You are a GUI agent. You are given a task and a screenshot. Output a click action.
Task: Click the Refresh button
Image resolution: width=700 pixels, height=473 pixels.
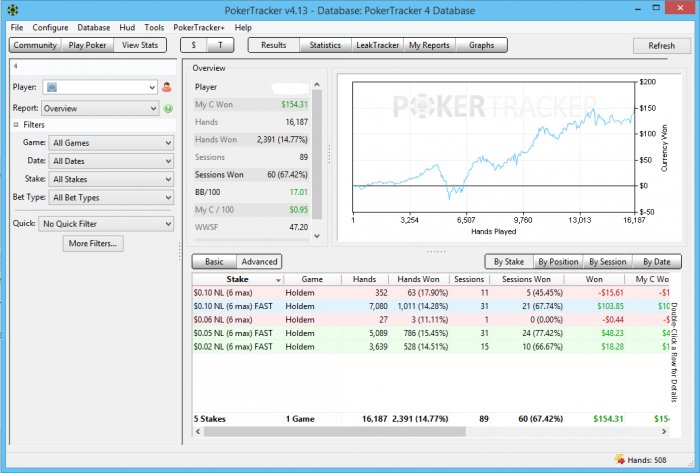click(662, 46)
